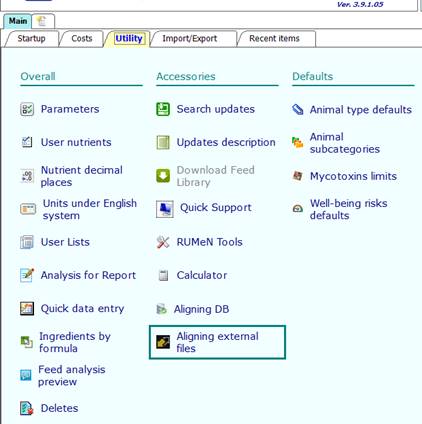Select the Main top-level tab
The width and height of the screenshot is (422, 424).
coord(18,21)
